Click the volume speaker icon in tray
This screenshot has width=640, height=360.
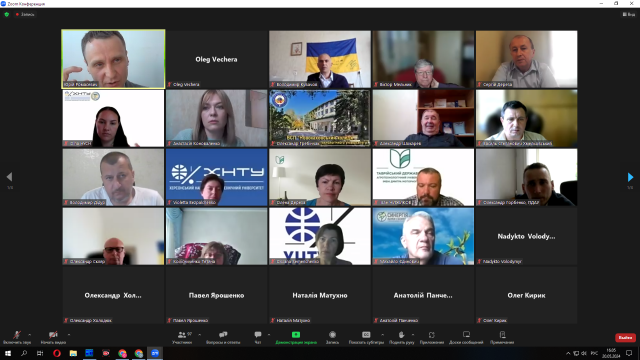tap(584, 353)
